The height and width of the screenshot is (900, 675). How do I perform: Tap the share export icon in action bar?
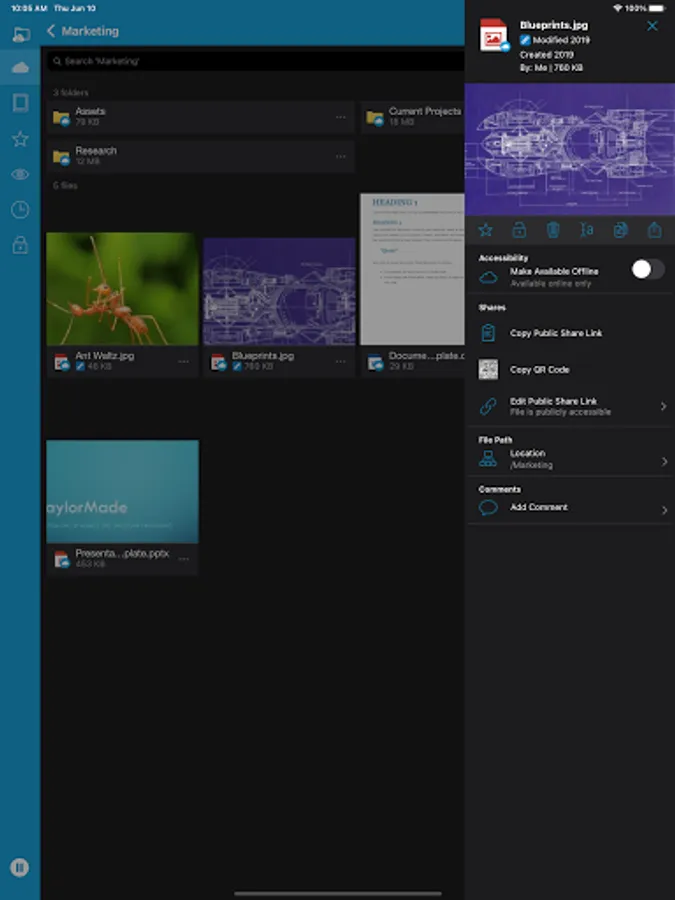pyautogui.click(x=654, y=230)
